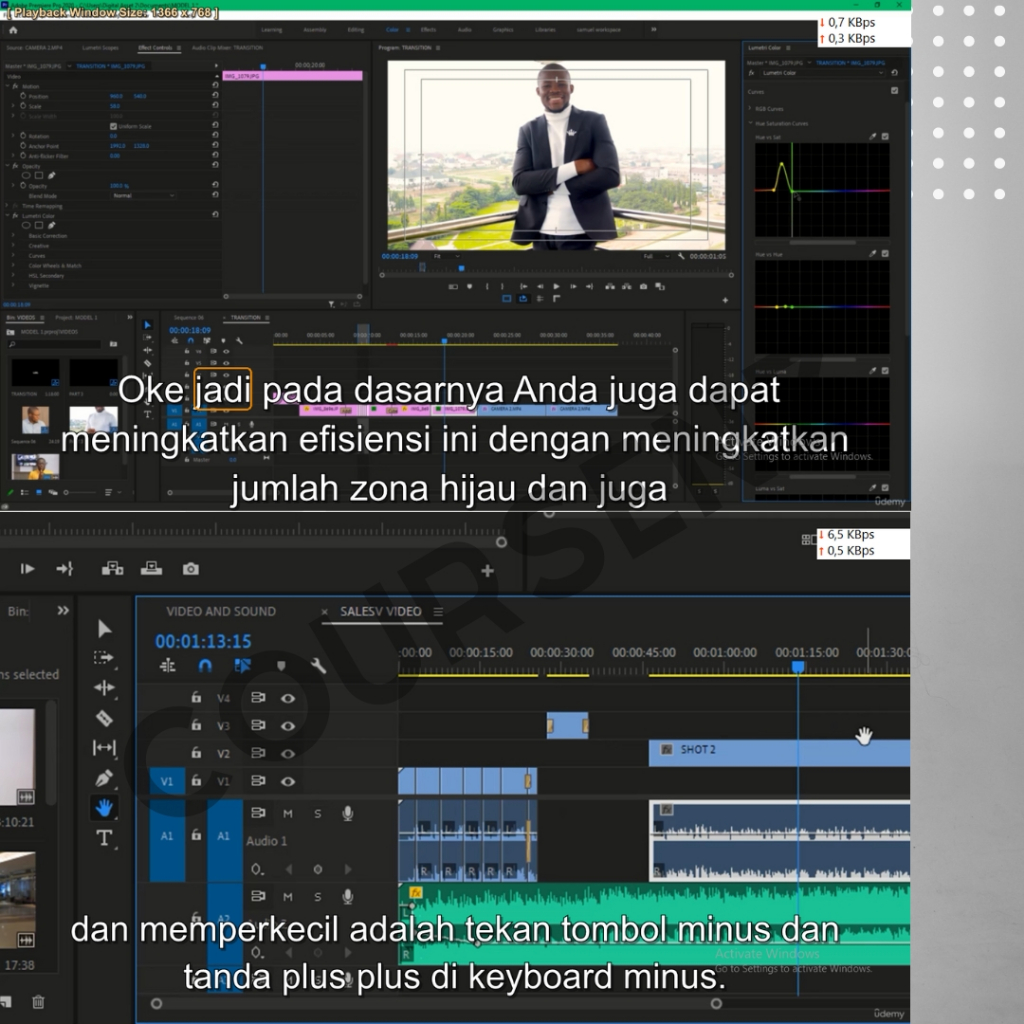Choose the Type tool

click(x=104, y=838)
